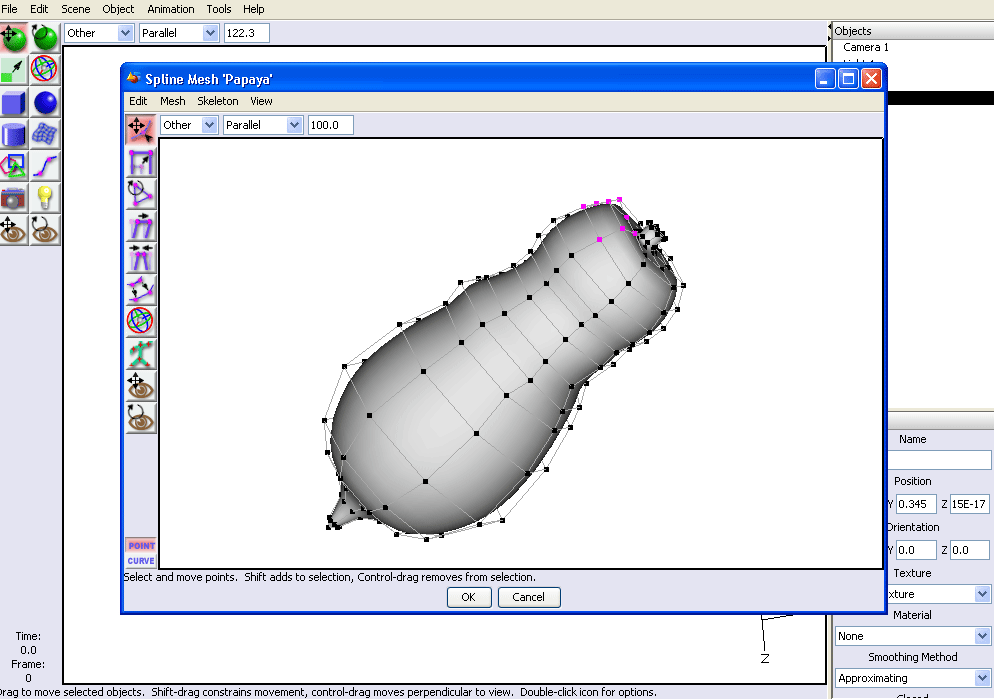Switch to Point selection mode
This screenshot has height=699, width=994.
coord(140,545)
